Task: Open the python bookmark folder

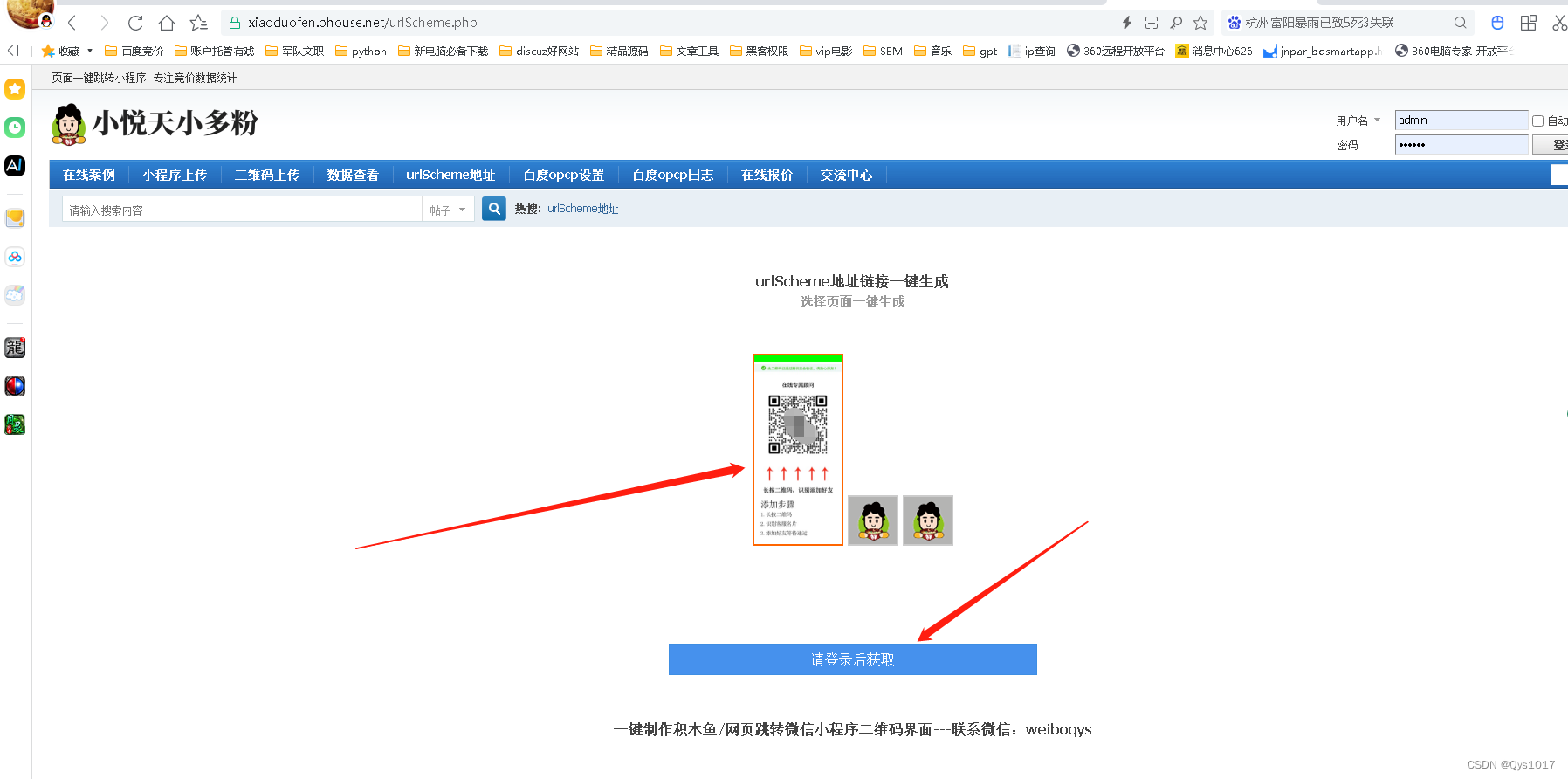Action: [x=361, y=51]
